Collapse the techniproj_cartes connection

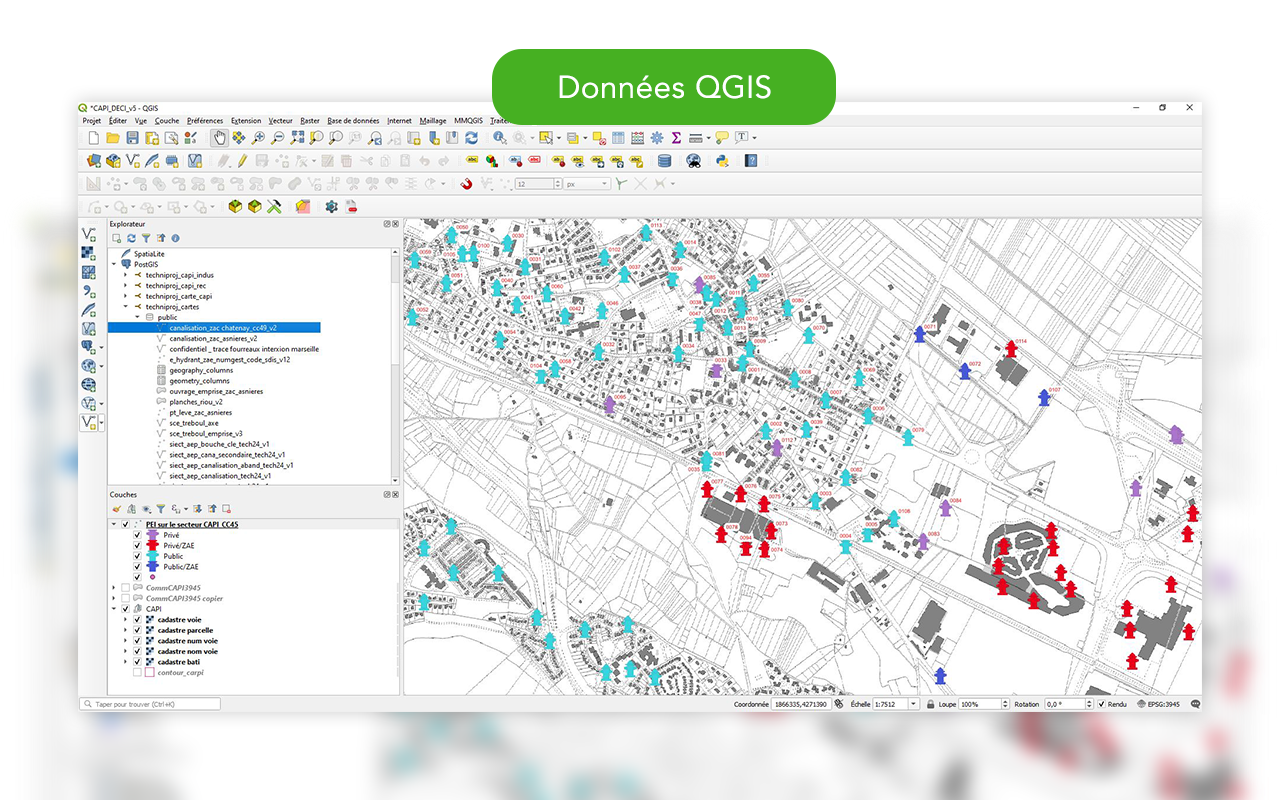126,307
